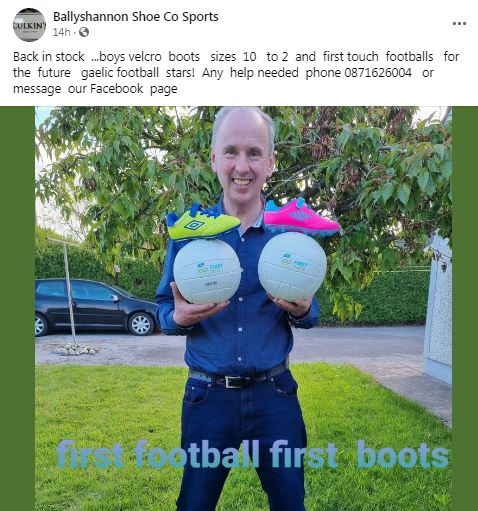Click the yellow-green Umbro boot in photo
Viewport: 478px width, 511px height.
tap(203, 222)
